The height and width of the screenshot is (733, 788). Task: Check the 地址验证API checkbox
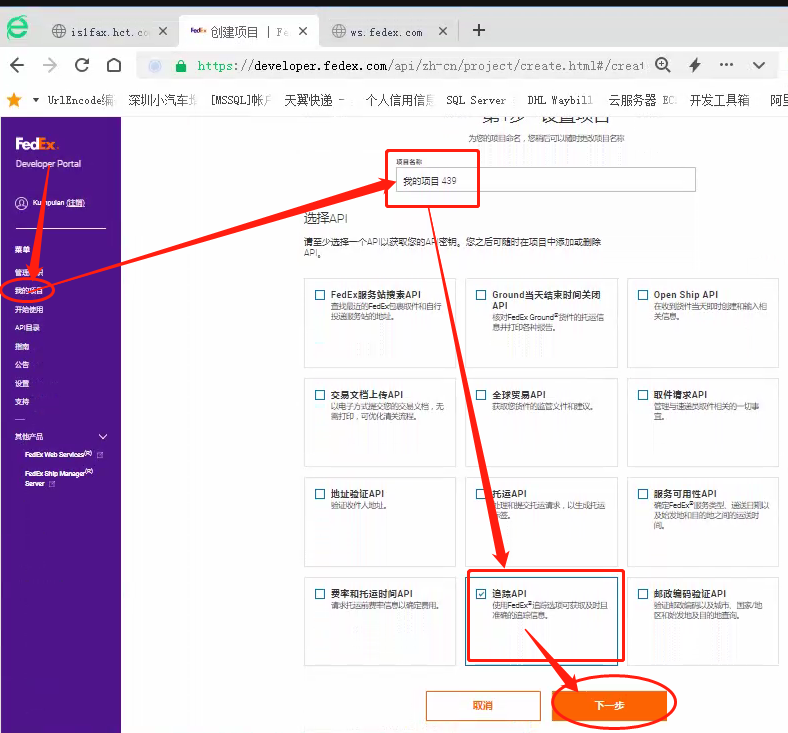click(x=320, y=494)
